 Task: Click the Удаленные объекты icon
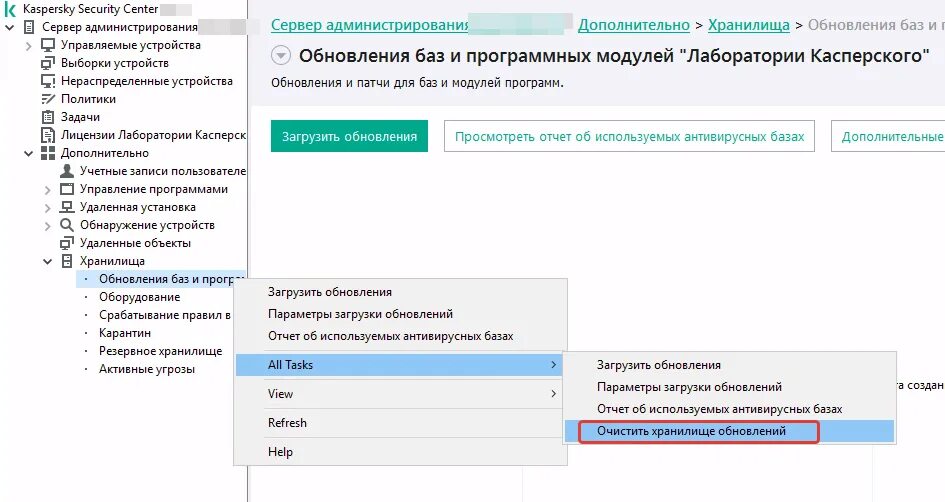click(x=67, y=243)
